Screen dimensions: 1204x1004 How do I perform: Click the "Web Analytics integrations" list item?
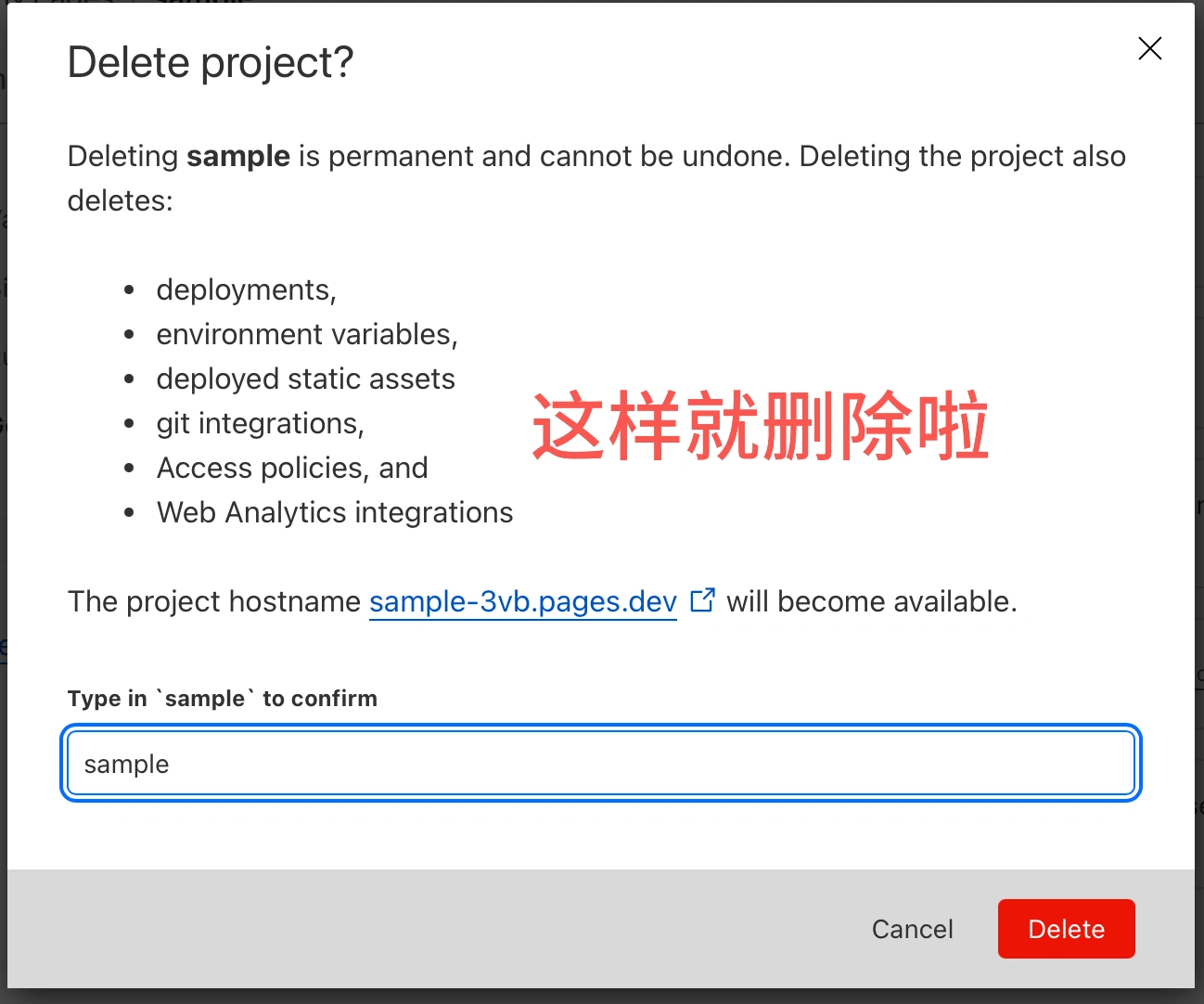point(334,512)
